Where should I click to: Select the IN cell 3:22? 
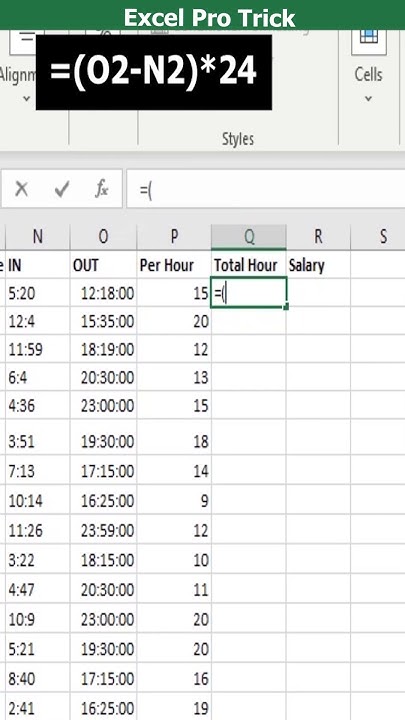point(38,560)
